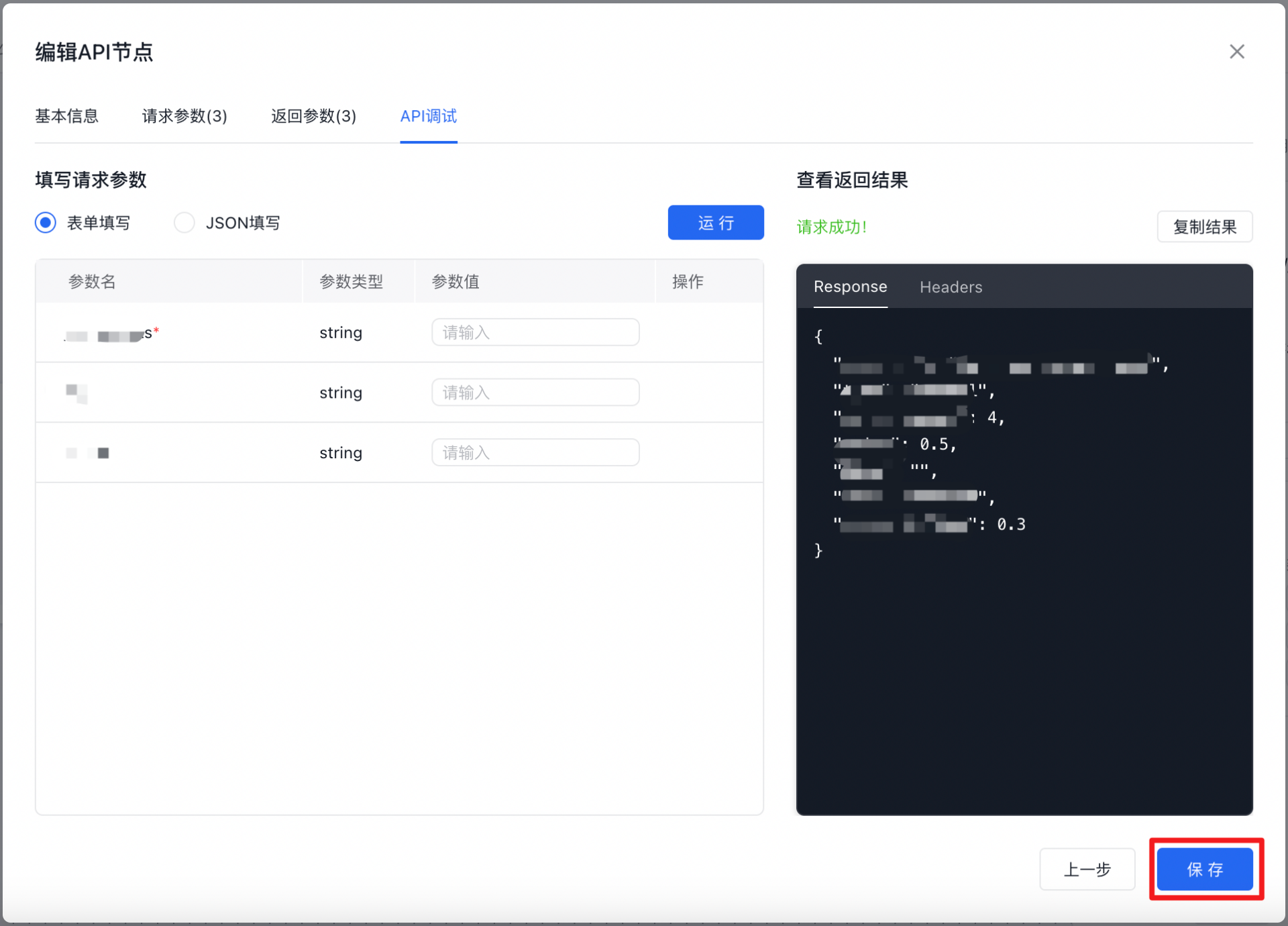Click the string type in the first row
1288x926 pixels.
[x=341, y=333]
